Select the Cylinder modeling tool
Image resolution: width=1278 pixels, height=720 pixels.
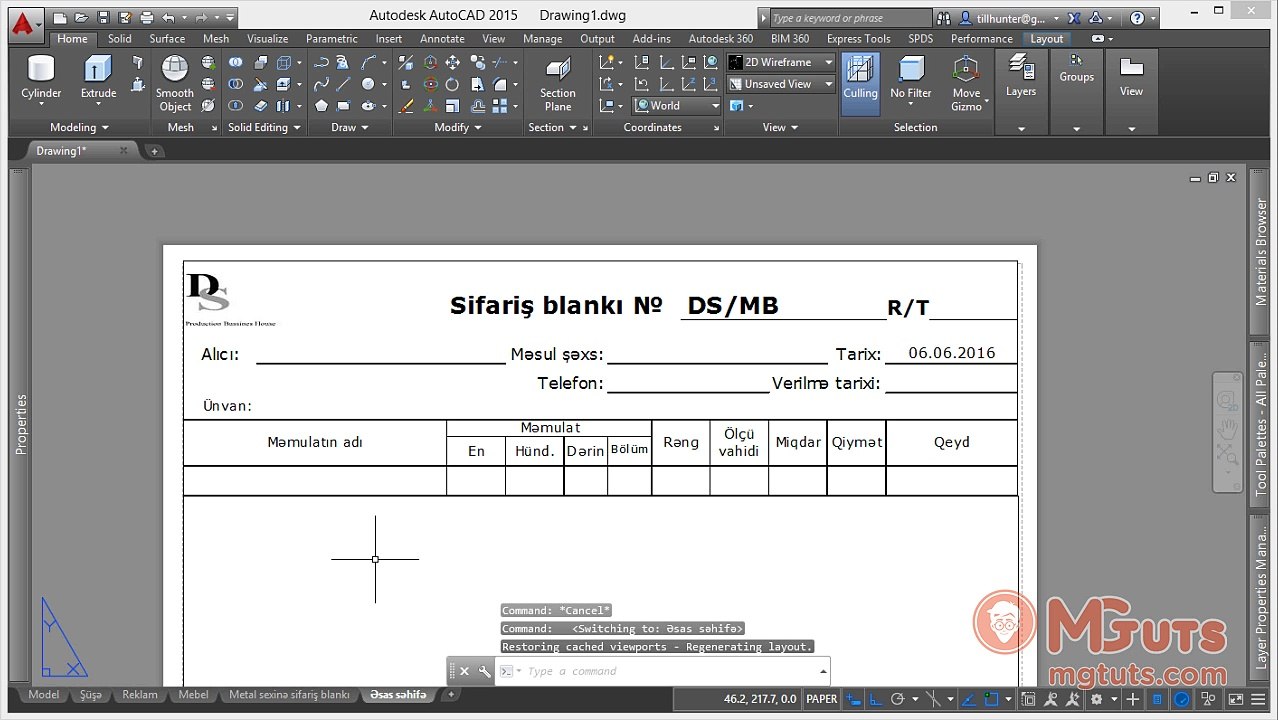click(x=41, y=80)
